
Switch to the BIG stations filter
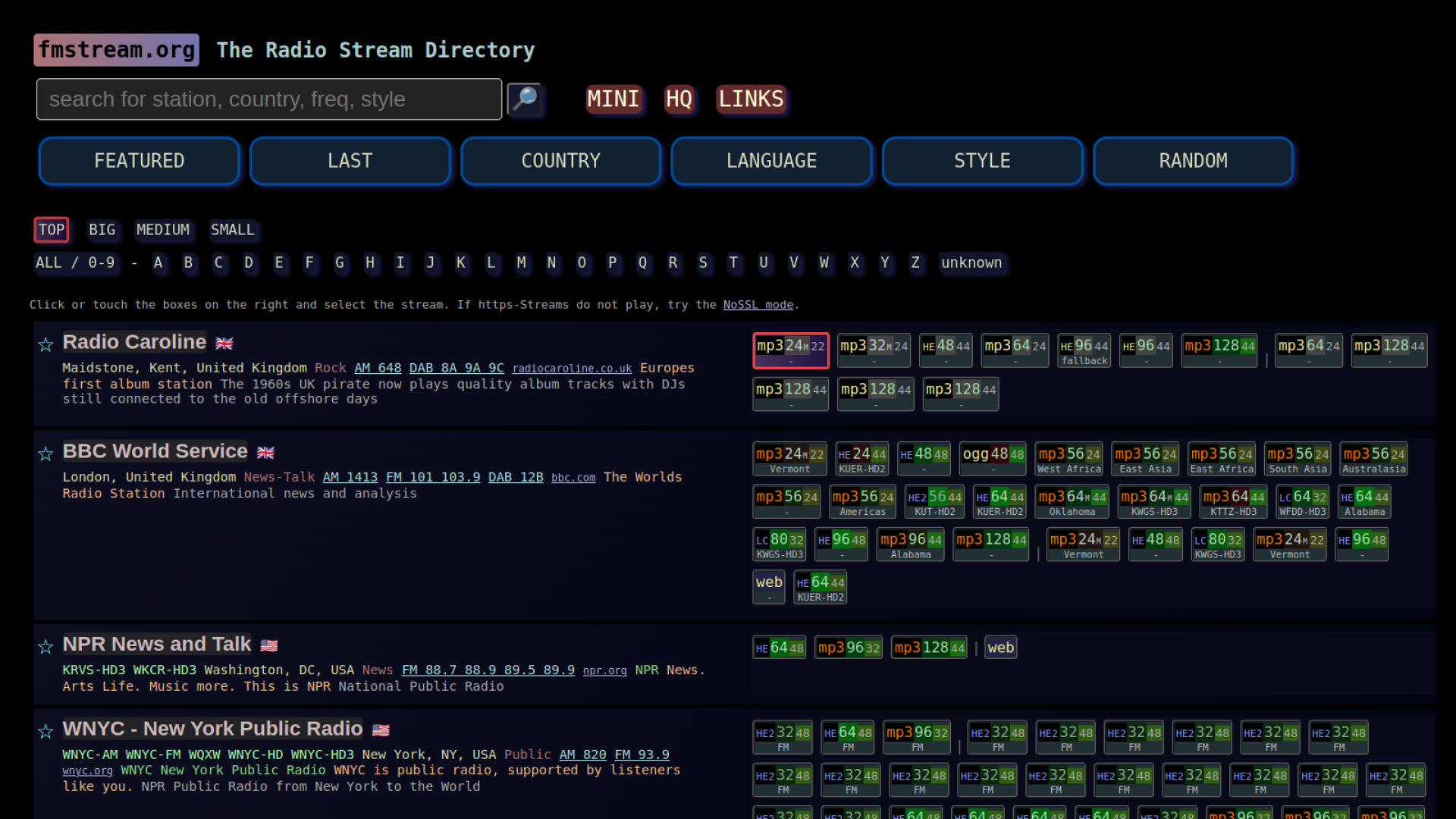click(x=102, y=230)
